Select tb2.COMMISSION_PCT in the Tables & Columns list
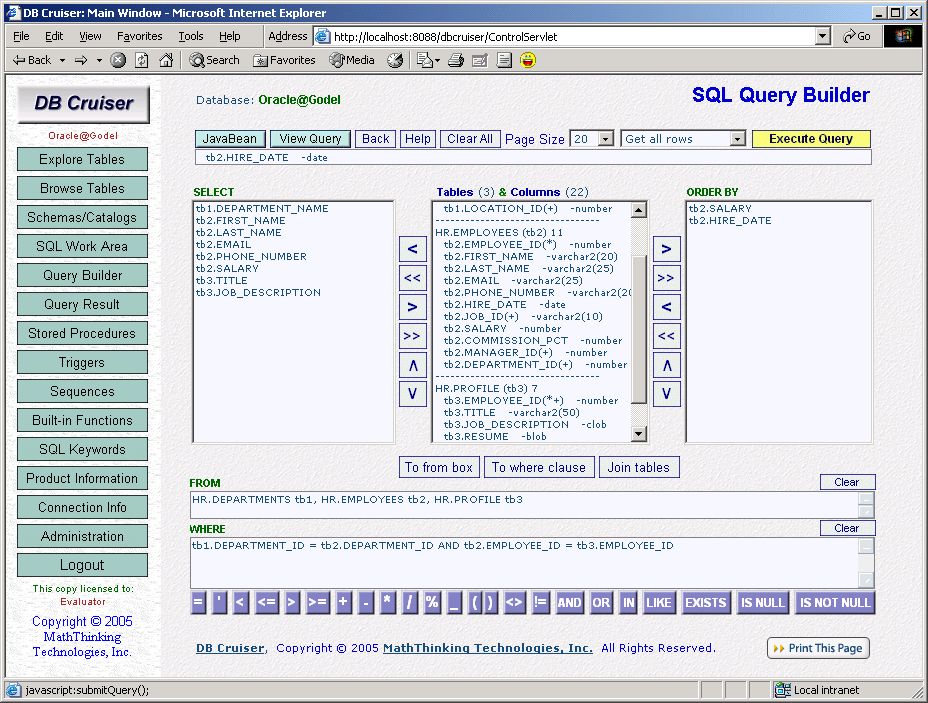The image size is (928, 703). pos(533,341)
